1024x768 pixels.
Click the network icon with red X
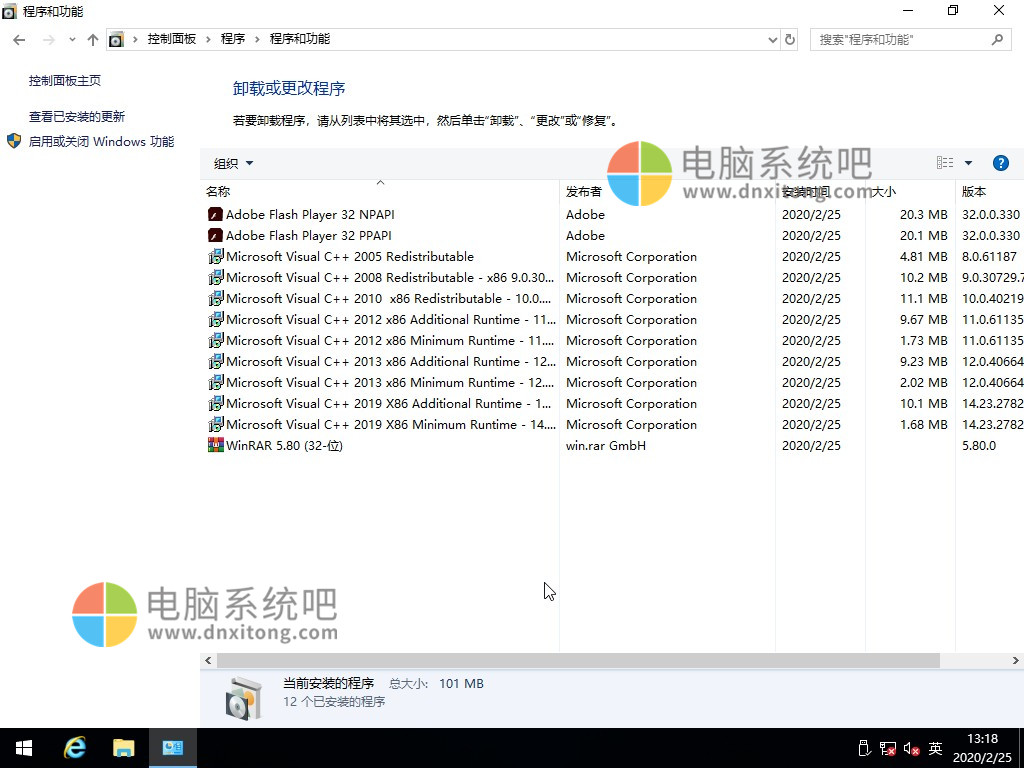pyautogui.click(x=886, y=747)
